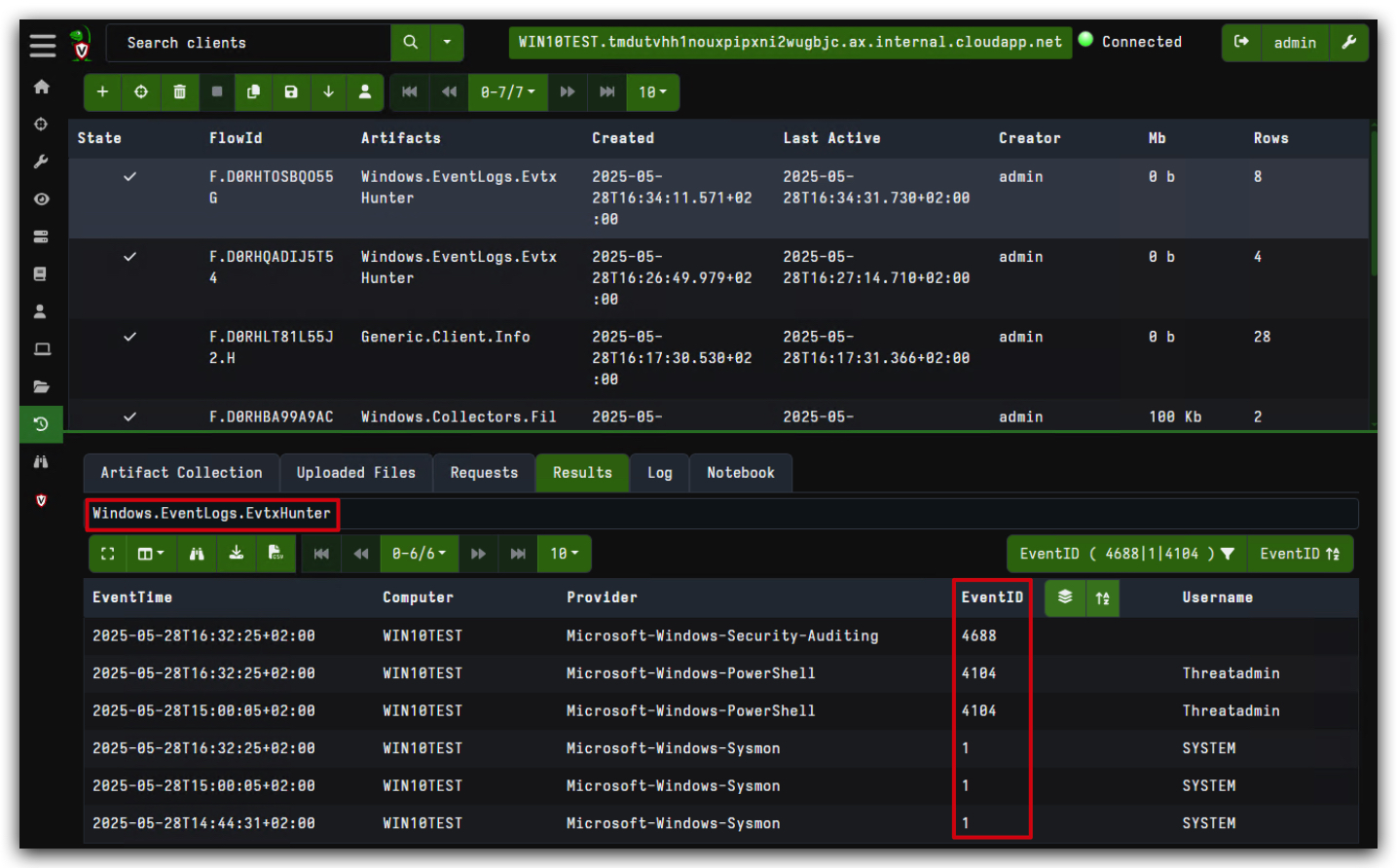
Task: Click in the Search clients field
Action: (x=249, y=43)
